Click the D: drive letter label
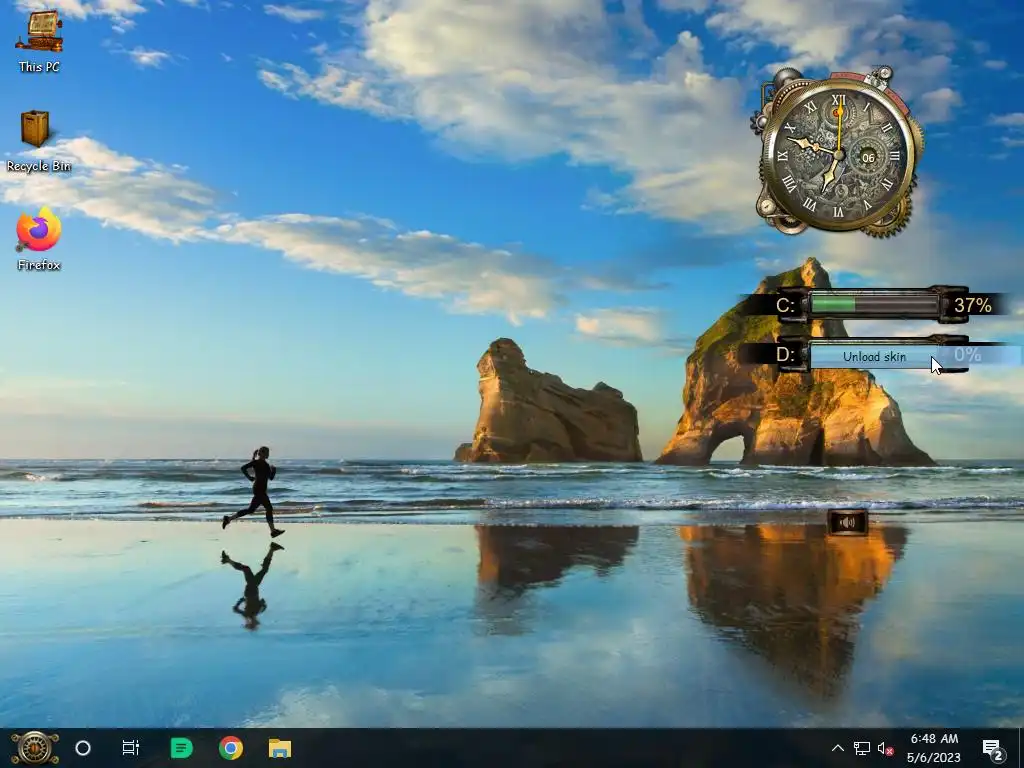This screenshot has height=768, width=1024. (785, 355)
